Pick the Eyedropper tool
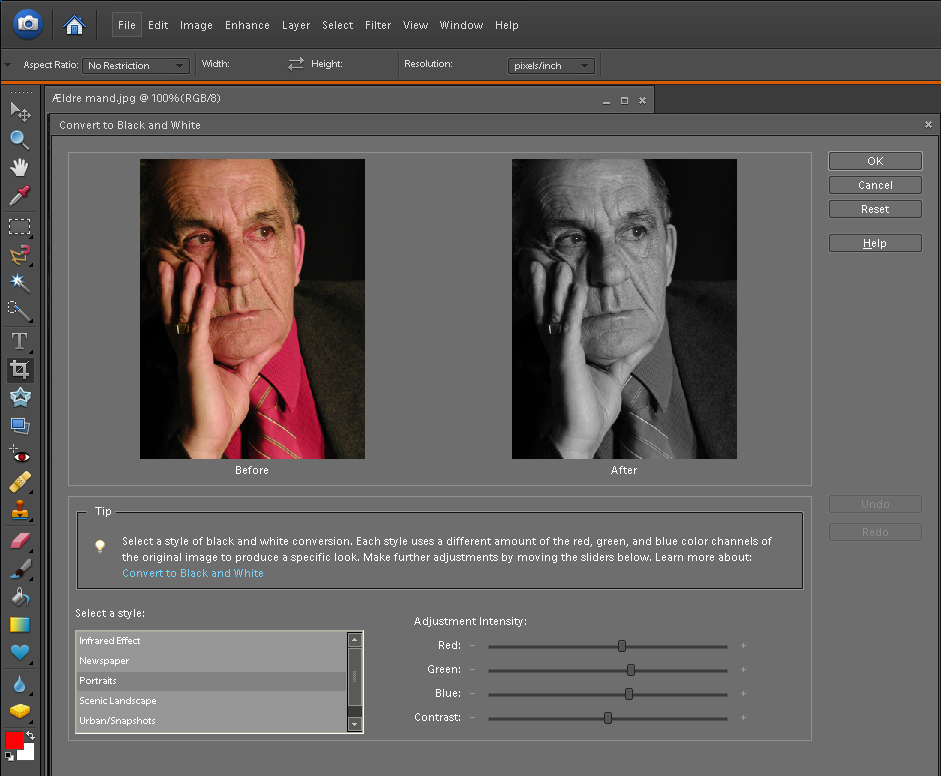This screenshot has width=941, height=776. (19, 195)
